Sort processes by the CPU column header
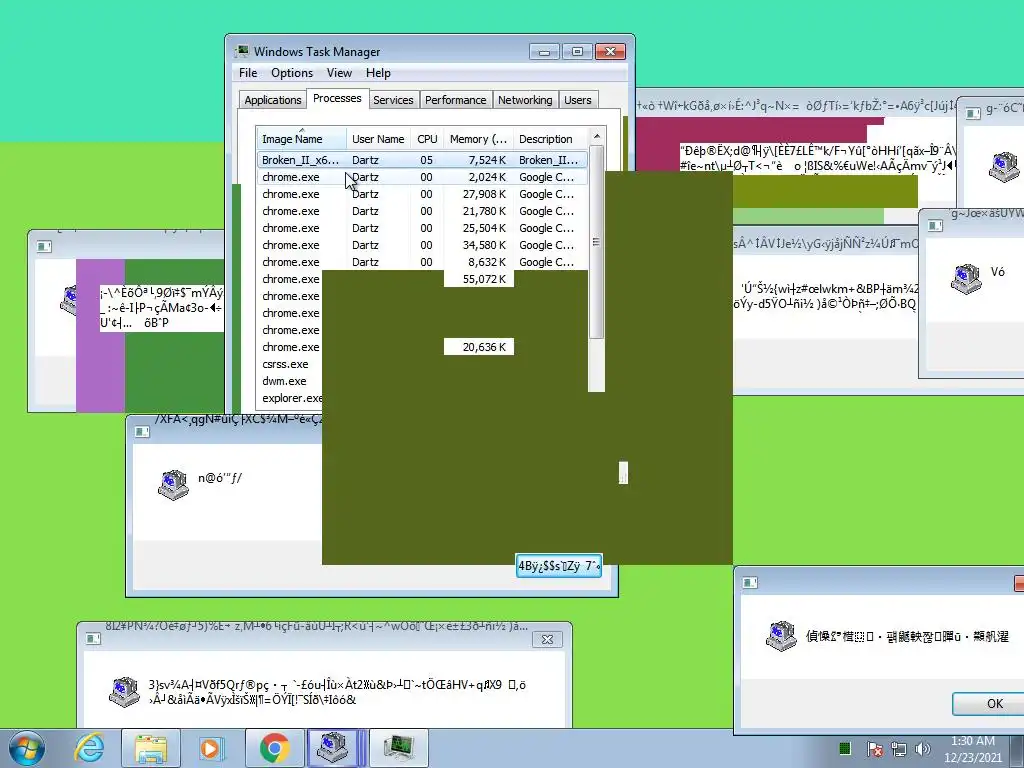 click(x=427, y=139)
